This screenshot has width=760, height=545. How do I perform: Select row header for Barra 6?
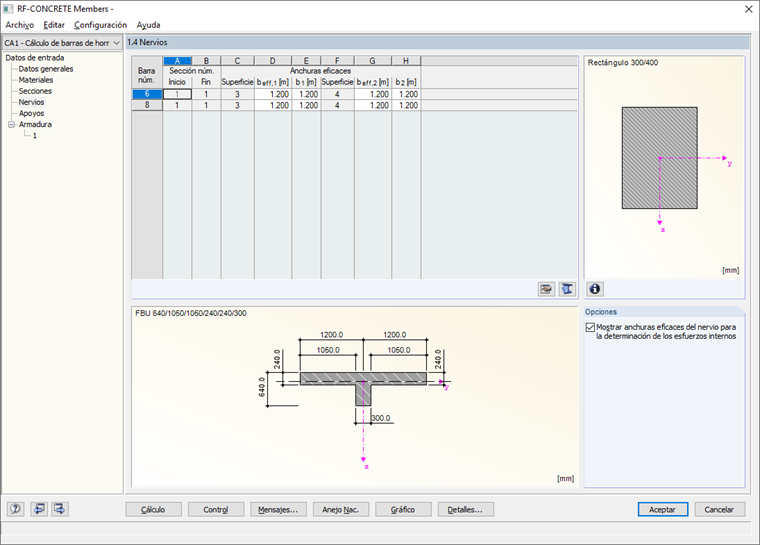tap(147, 94)
